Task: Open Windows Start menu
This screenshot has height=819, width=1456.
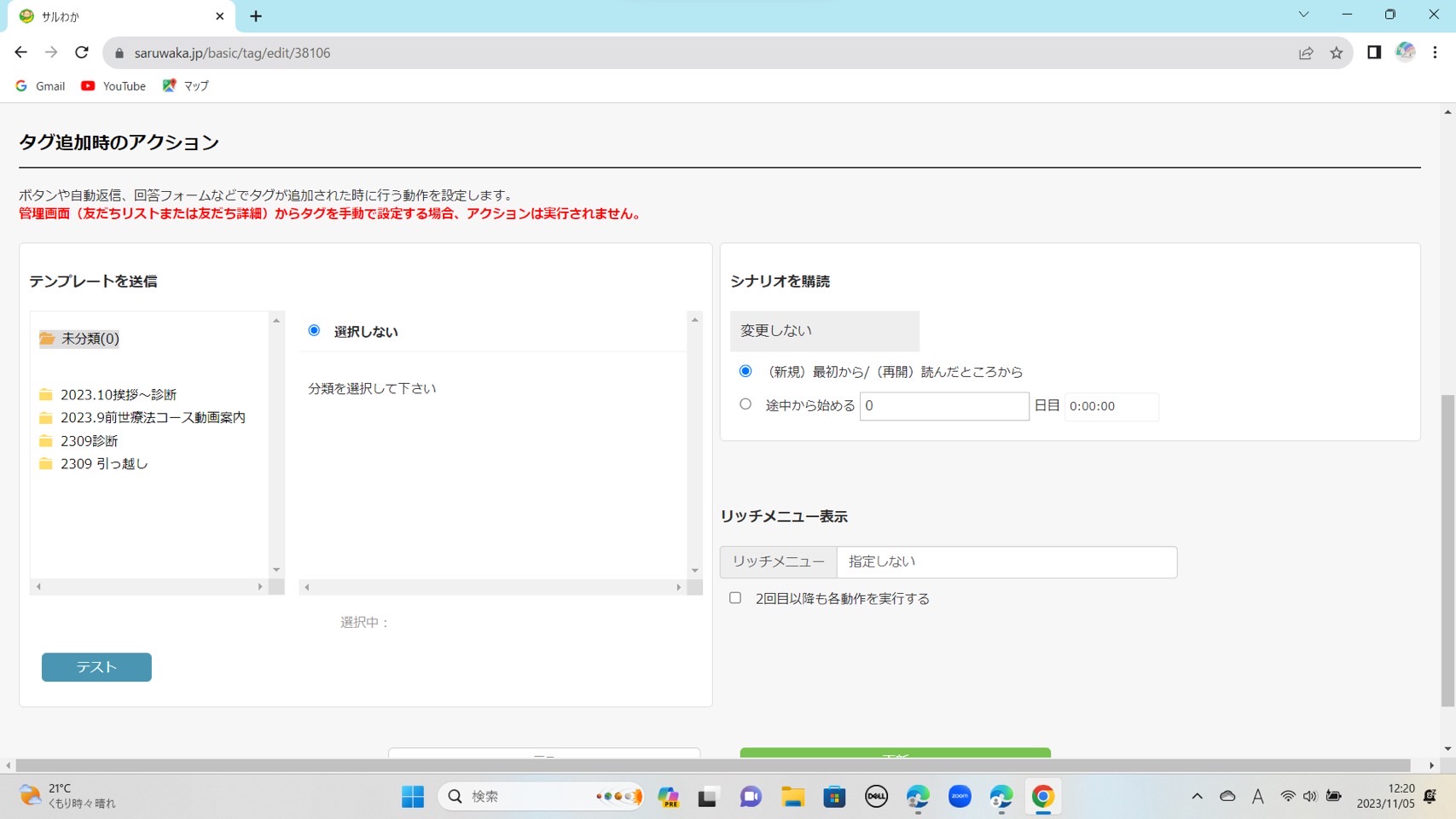Action: pos(413,797)
